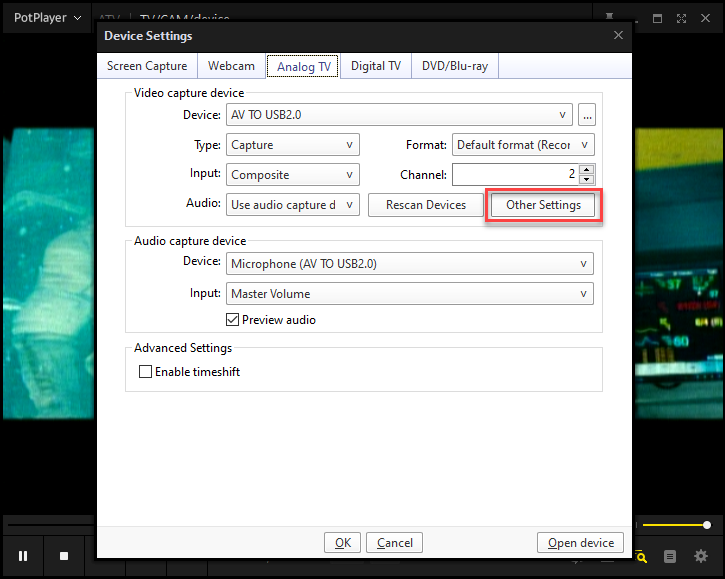The height and width of the screenshot is (579, 725).
Task: Toggle PotPlayer fullscreen icon in title bar
Action: click(x=681, y=18)
